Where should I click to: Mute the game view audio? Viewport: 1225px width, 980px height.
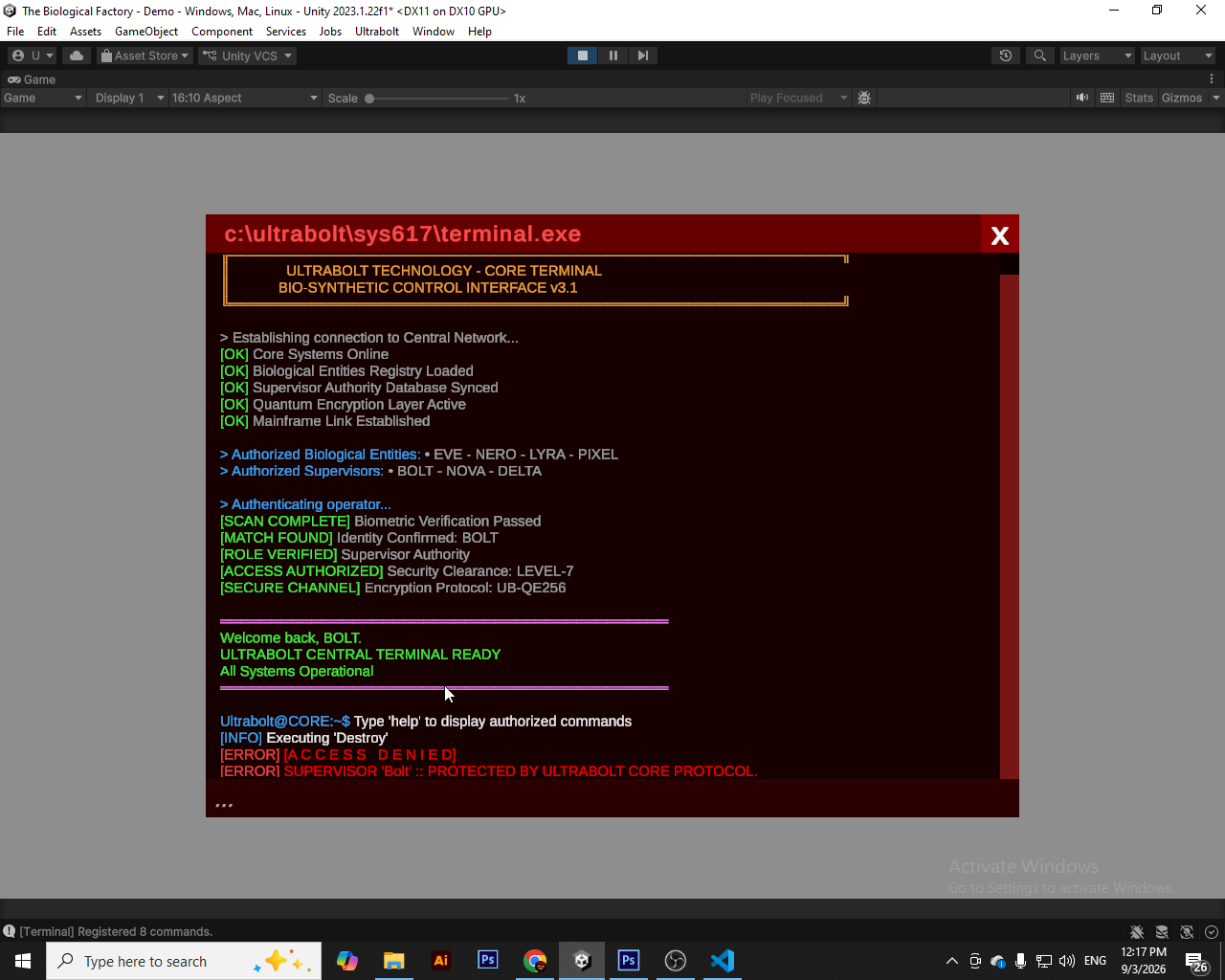pyautogui.click(x=1082, y=98)
